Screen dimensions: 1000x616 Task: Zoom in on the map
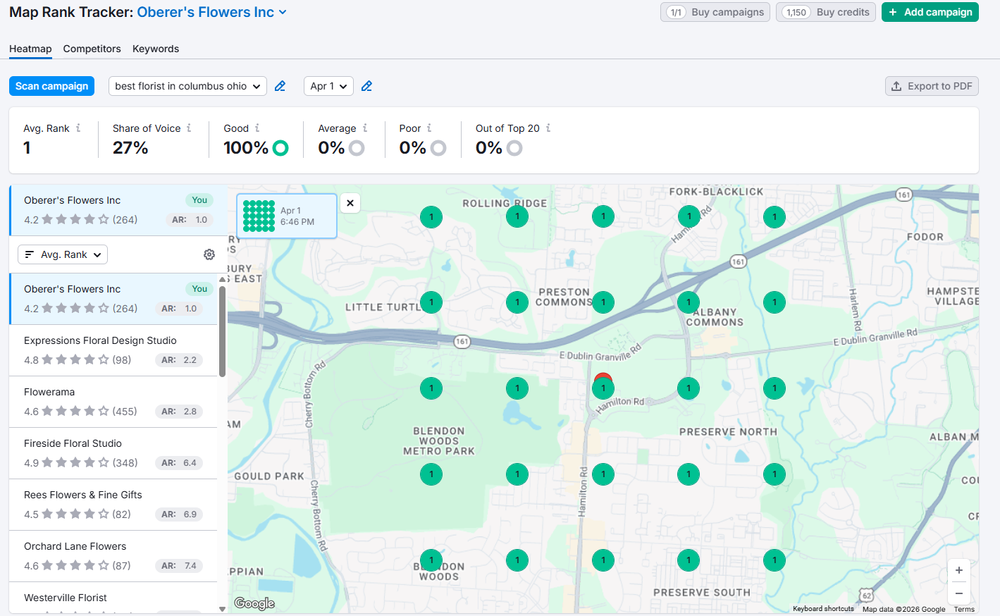pyautogui.click(x=958, y=570)
